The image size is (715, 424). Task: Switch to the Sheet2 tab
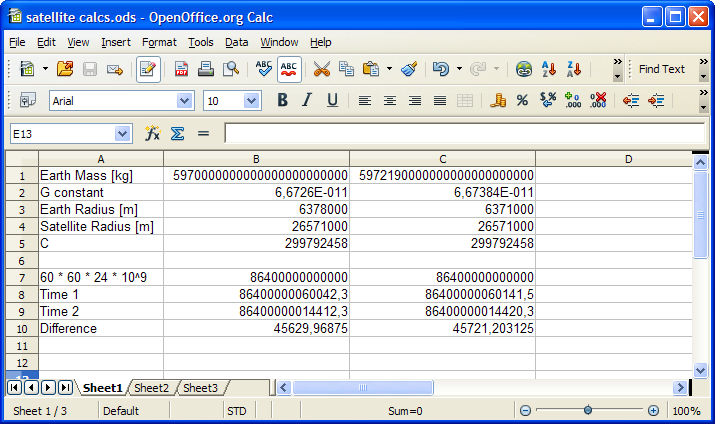click(x=152, y=388)
